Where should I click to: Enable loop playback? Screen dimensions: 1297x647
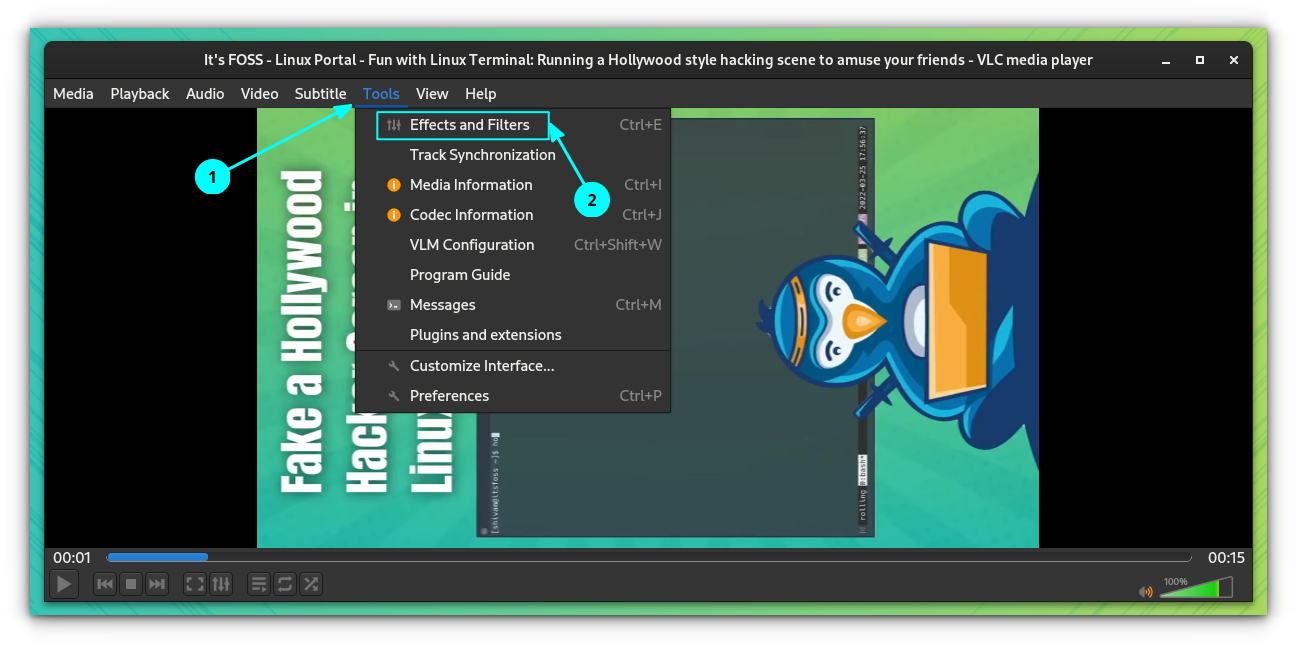[x=285, y=583]
